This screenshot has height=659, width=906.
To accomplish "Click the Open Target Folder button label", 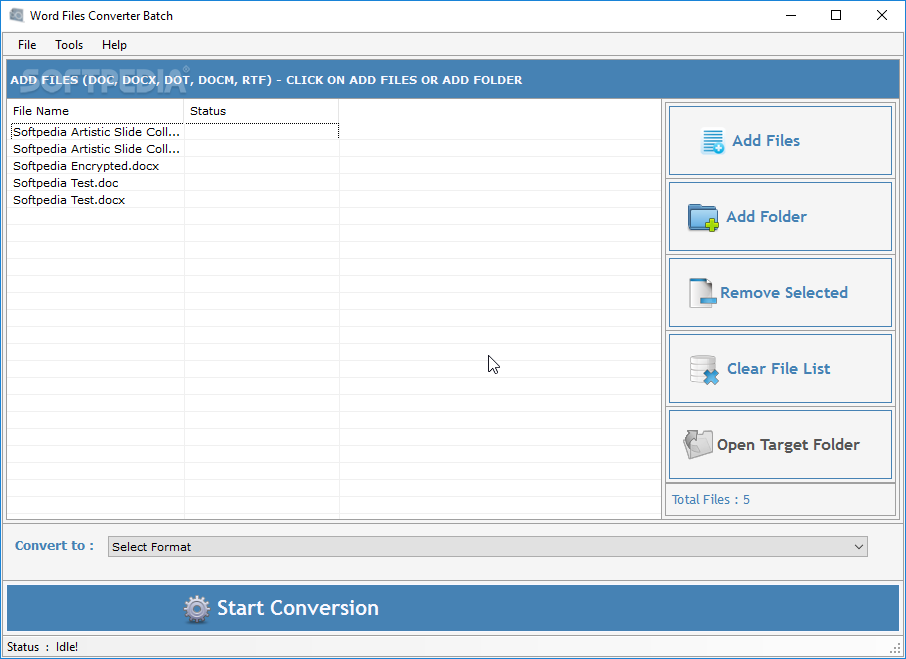I will tap(788, 445).
